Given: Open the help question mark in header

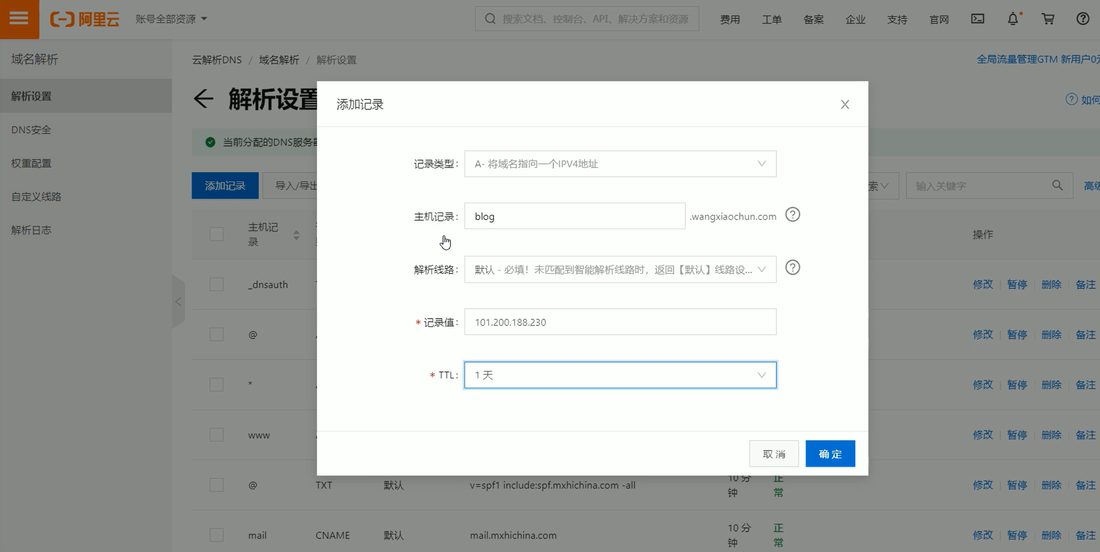Looking at the screenshot, I should tap(1083, 19).
